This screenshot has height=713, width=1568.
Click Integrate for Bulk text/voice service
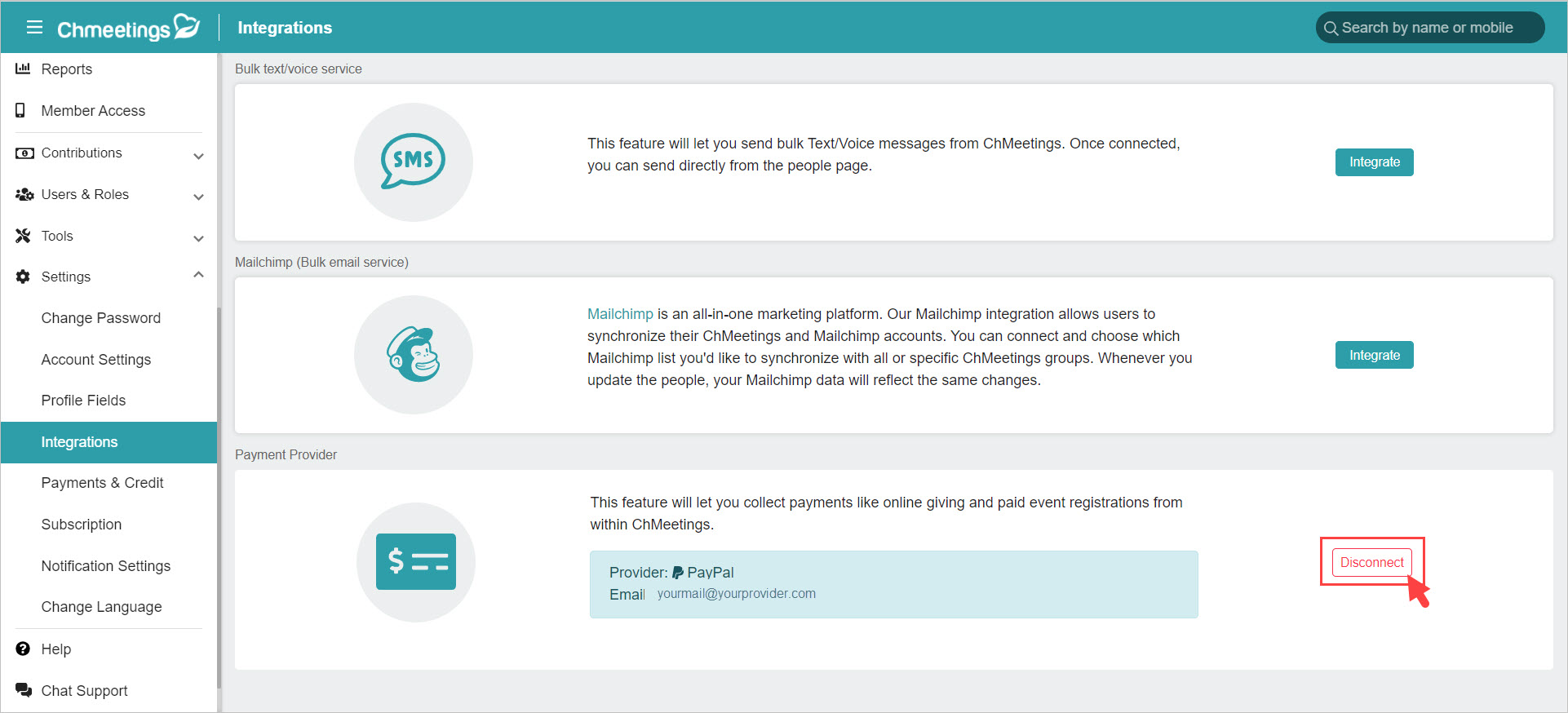(x=1374, y=162)
